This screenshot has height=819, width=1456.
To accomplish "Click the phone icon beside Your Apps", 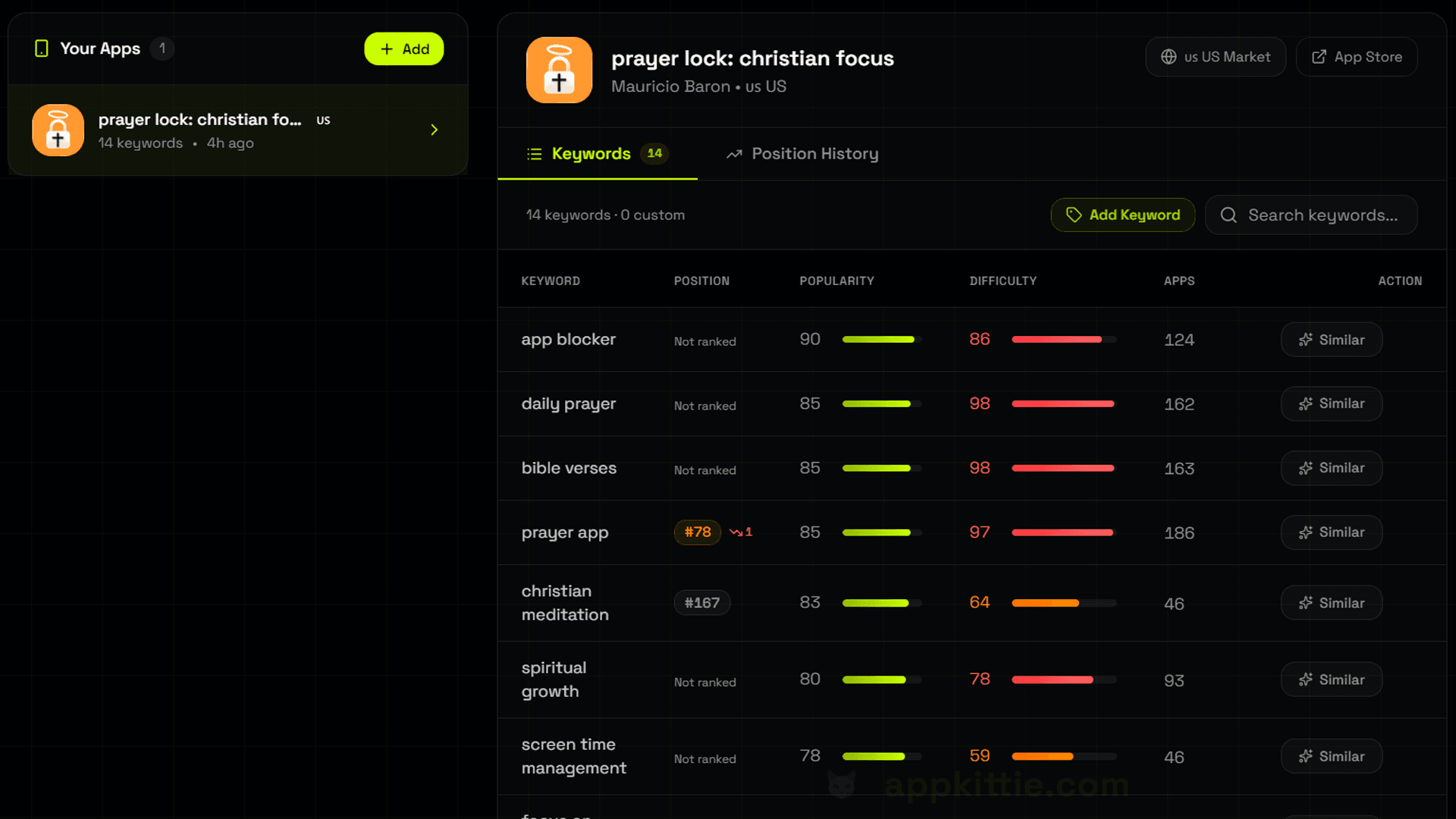I will pos(42,49).
